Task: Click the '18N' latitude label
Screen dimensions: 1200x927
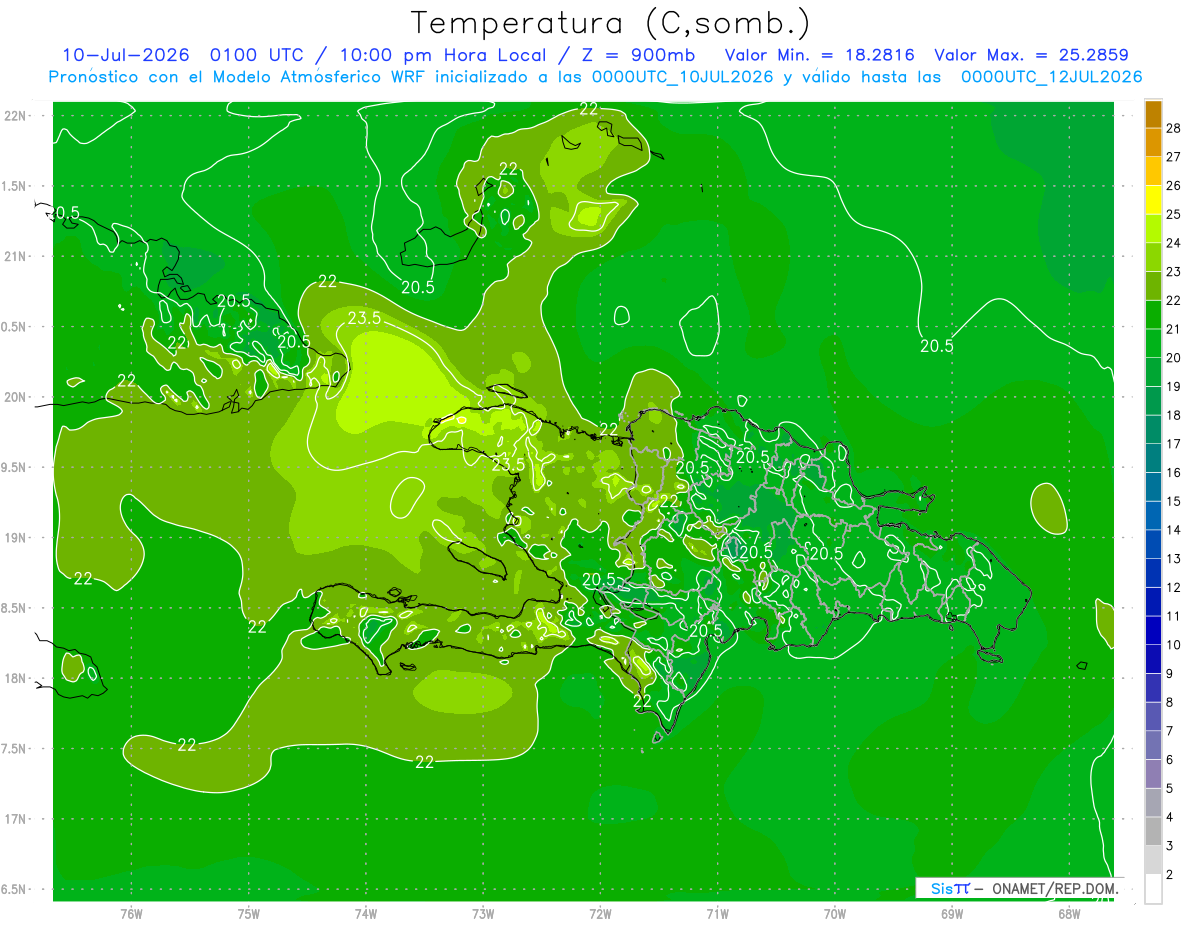Action: click(15, 679)
